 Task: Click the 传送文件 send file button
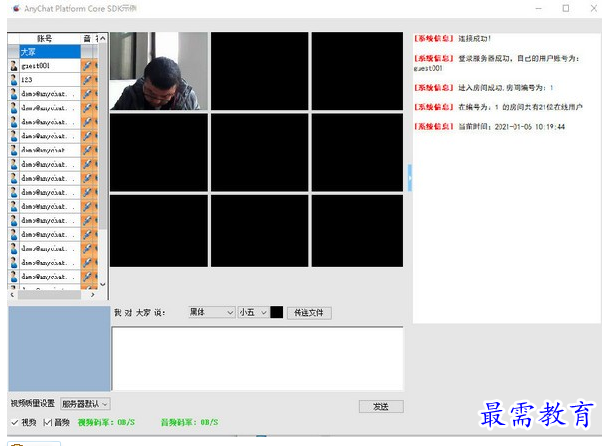(x=308, y=313)
